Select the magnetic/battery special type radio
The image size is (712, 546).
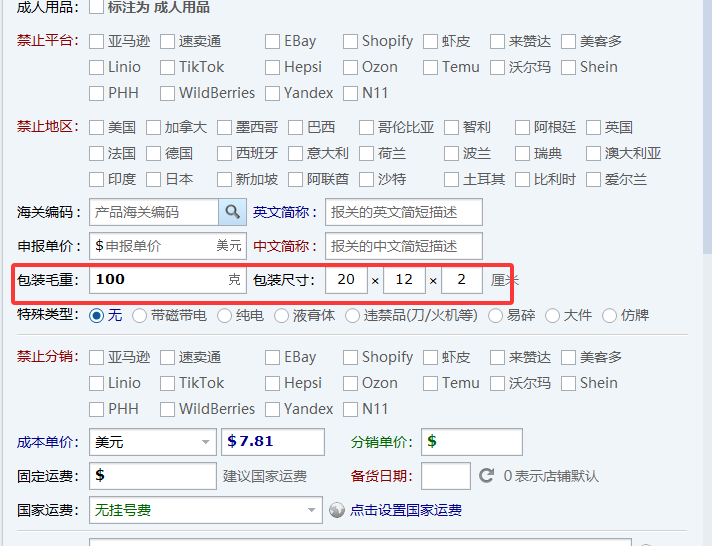pyautogui.click(x=139, y=315)
